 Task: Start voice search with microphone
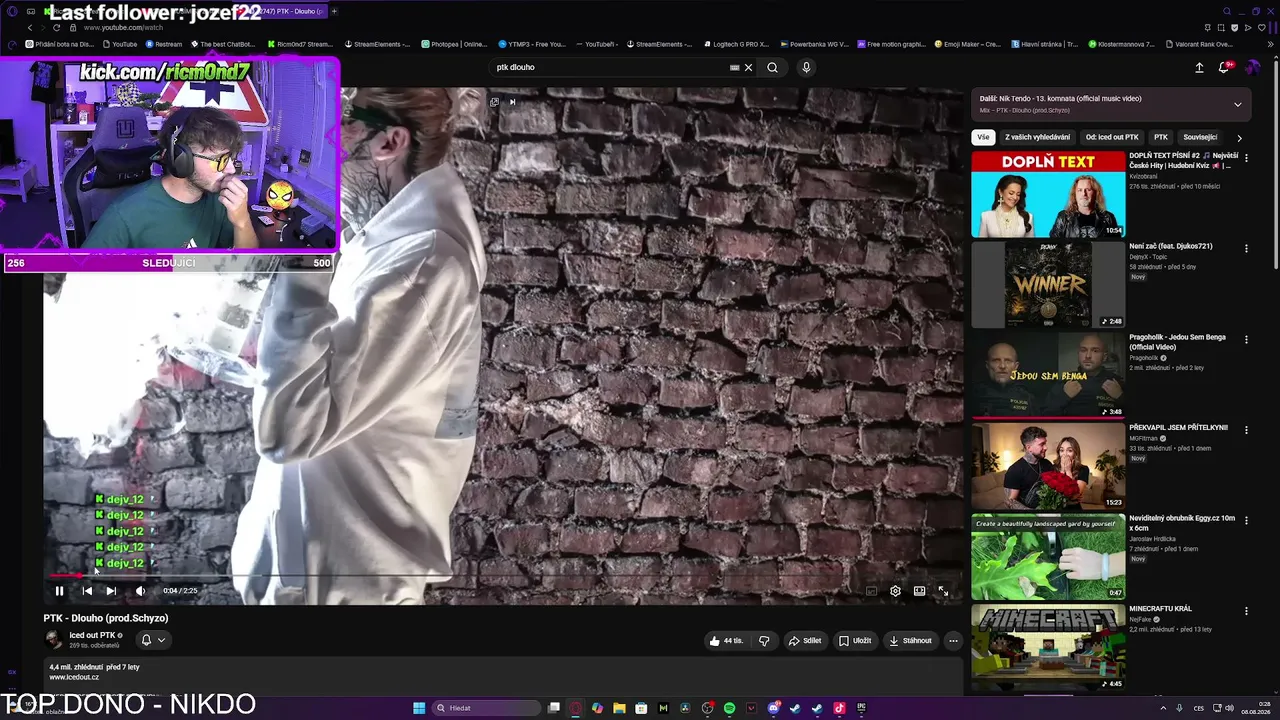click(806, 68)
